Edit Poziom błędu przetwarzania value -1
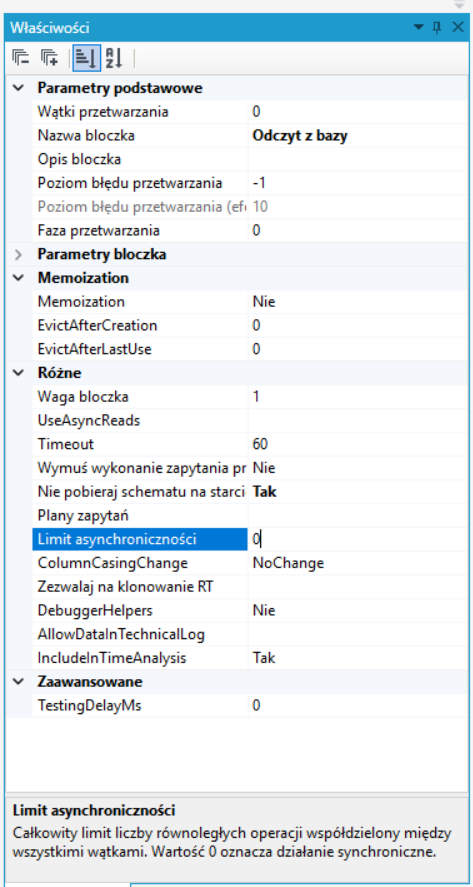Screen dimensions: 473x887 pos(357,183)
